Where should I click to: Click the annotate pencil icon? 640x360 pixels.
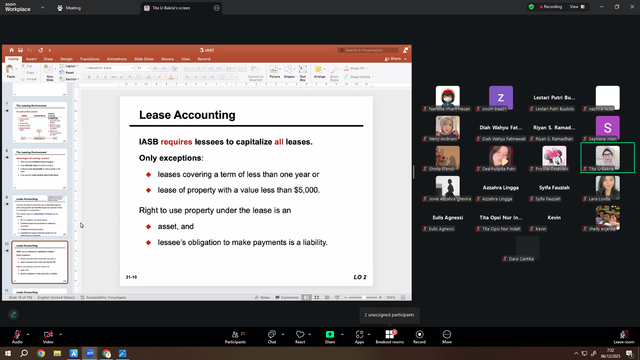13,314
